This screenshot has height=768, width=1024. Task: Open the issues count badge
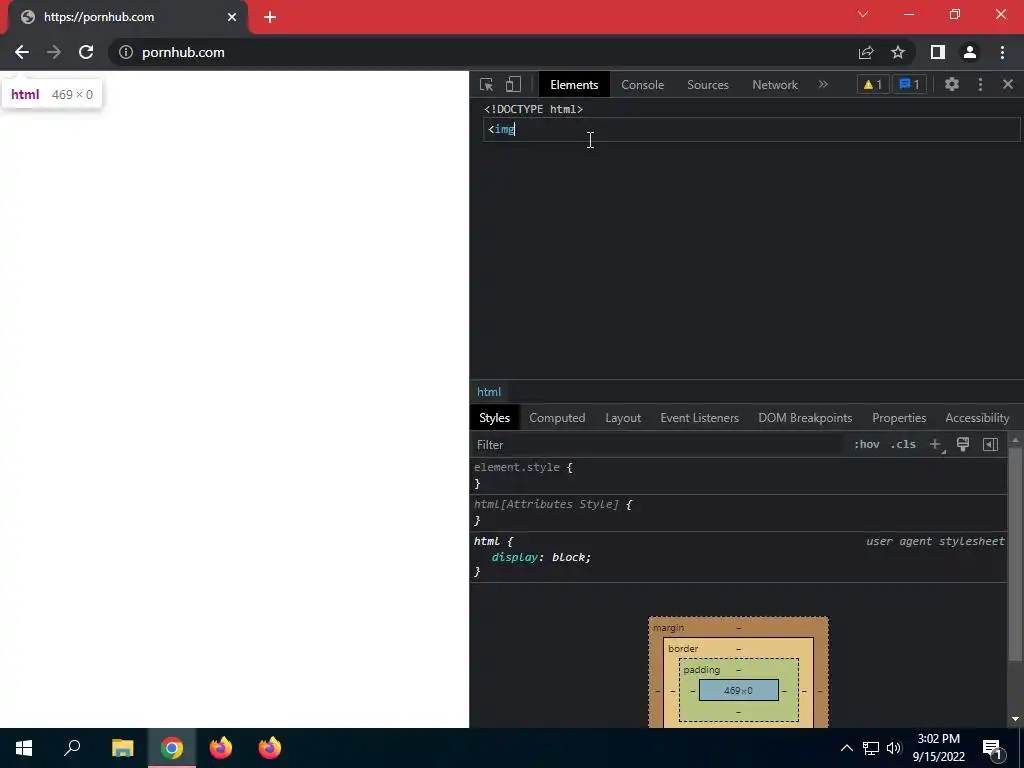(x=909, y=84)
